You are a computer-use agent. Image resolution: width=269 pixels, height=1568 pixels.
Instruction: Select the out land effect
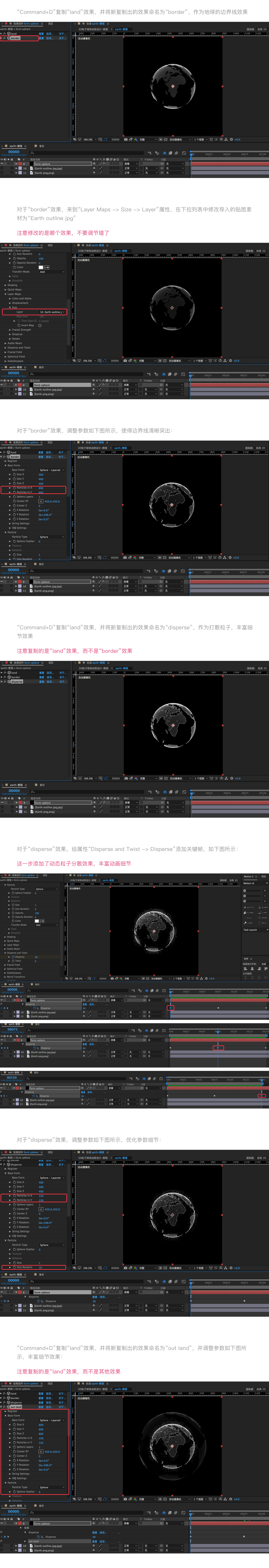pyautogui.click(x=16, y=1407)
